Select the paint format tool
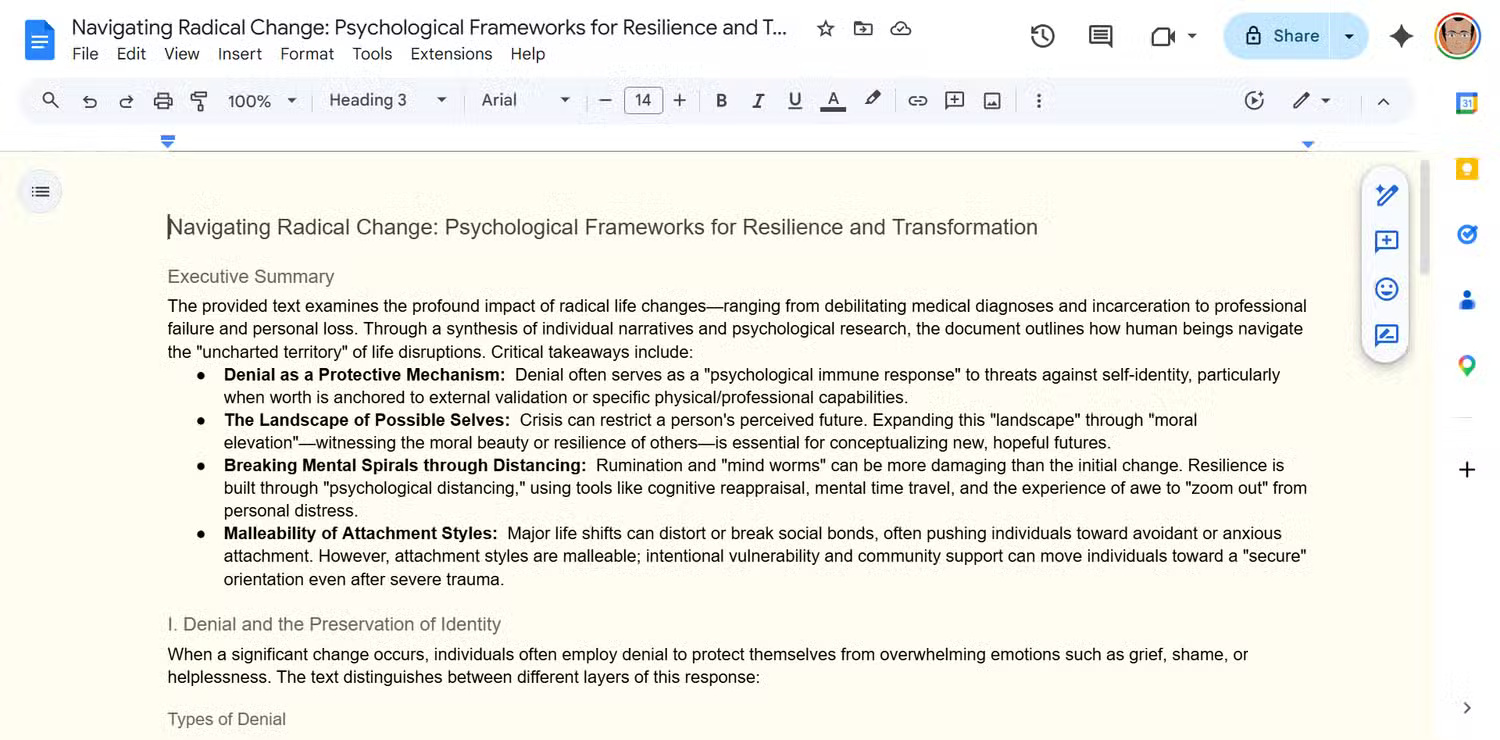The image size is (1500, 740). (x=199, y=100)
